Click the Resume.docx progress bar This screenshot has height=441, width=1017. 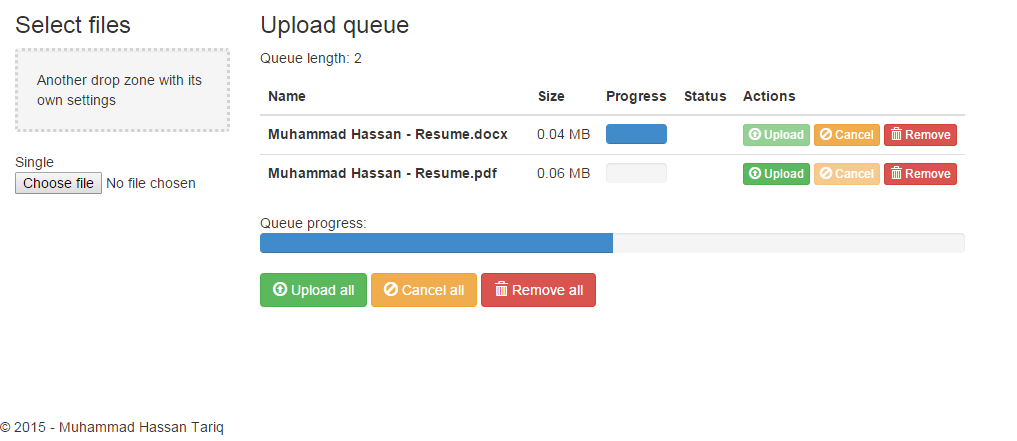point(636,134)
